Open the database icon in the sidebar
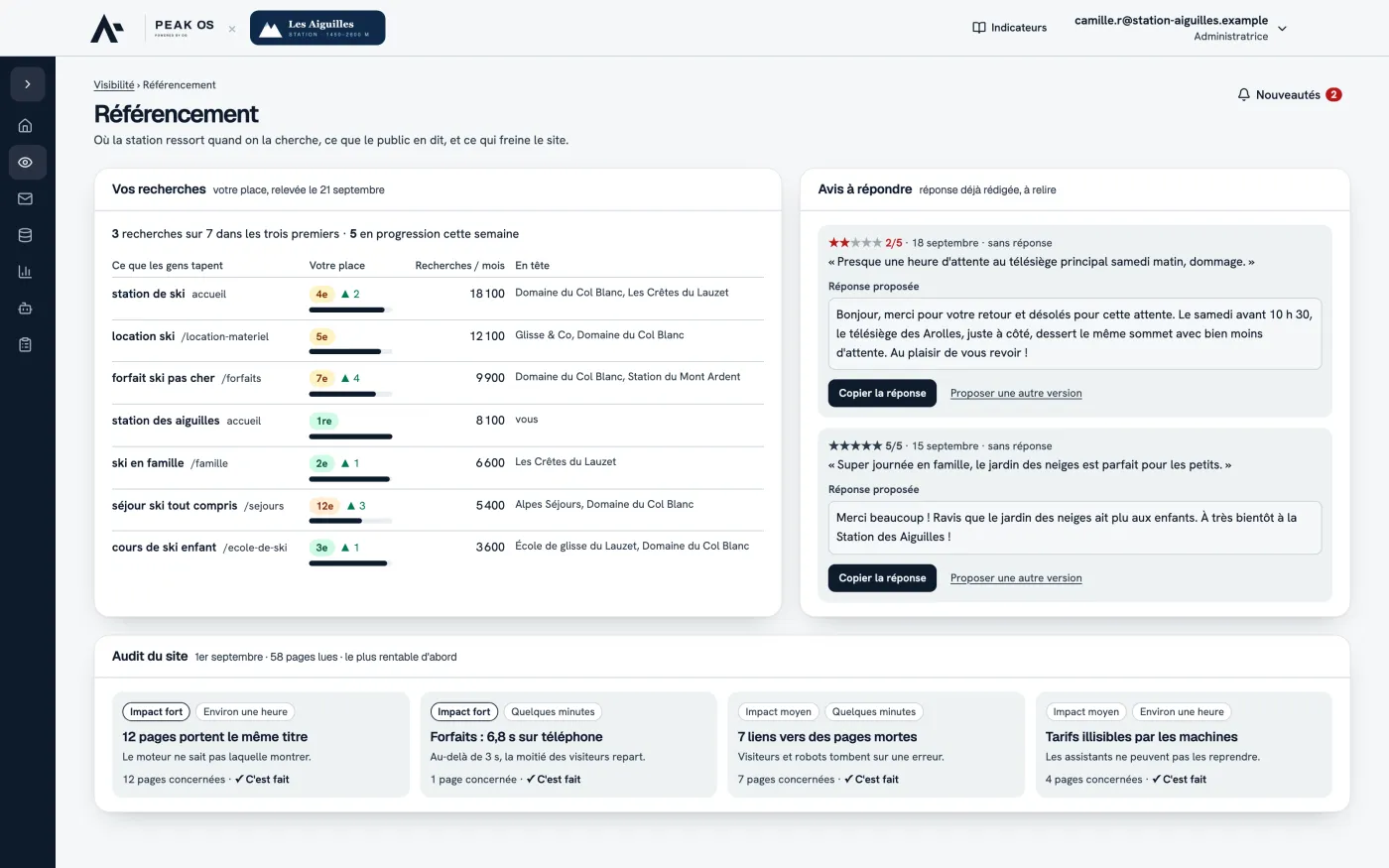The width and height of the screenshot is (1389, 868). [x=26, y=236]
